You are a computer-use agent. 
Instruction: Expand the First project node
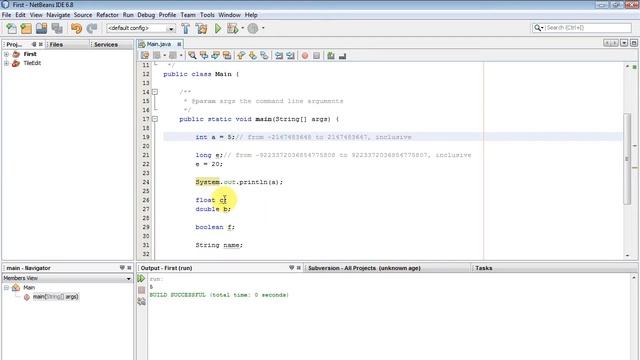coord(7,54)
